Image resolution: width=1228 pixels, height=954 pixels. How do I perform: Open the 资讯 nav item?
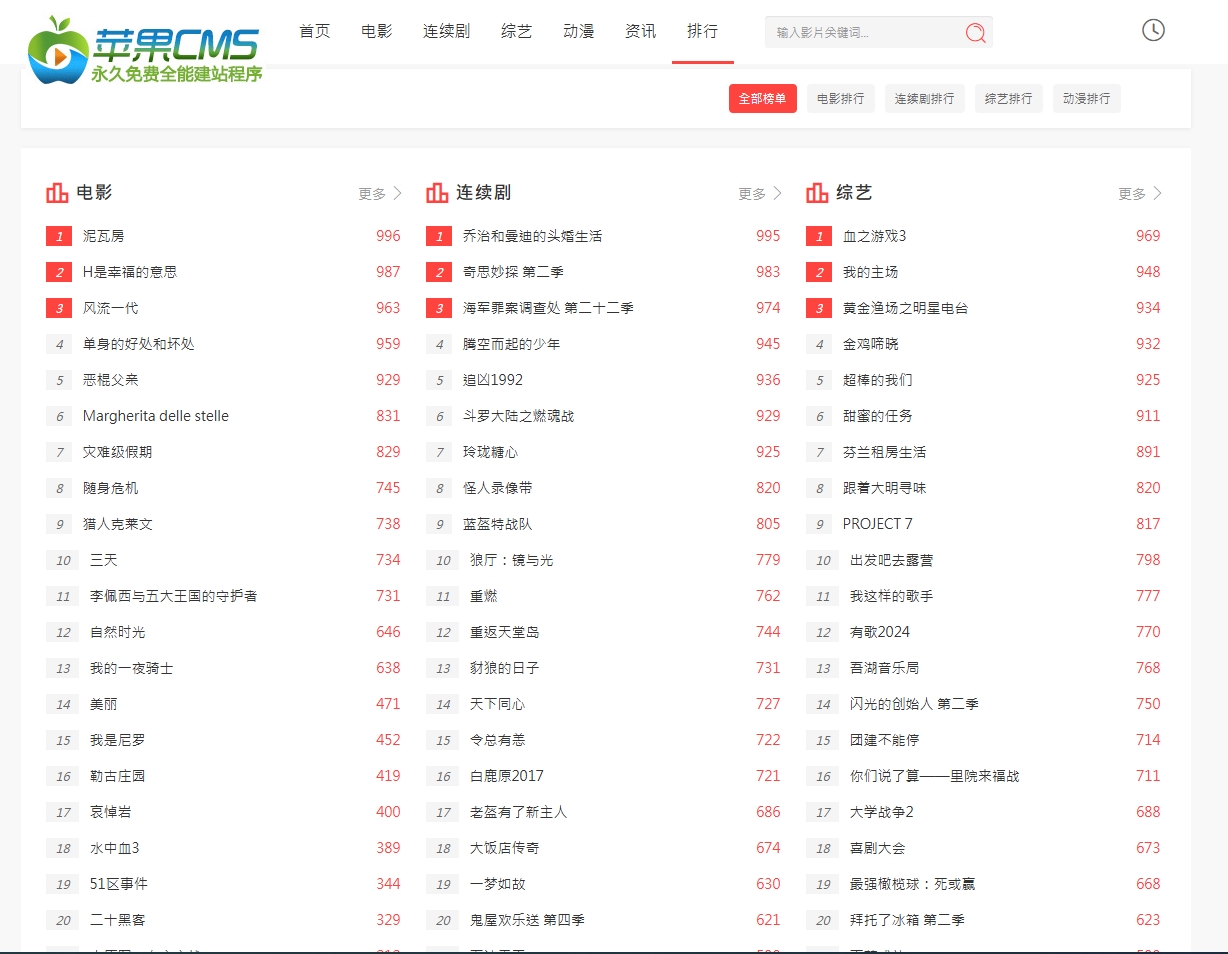click(640, 31)
